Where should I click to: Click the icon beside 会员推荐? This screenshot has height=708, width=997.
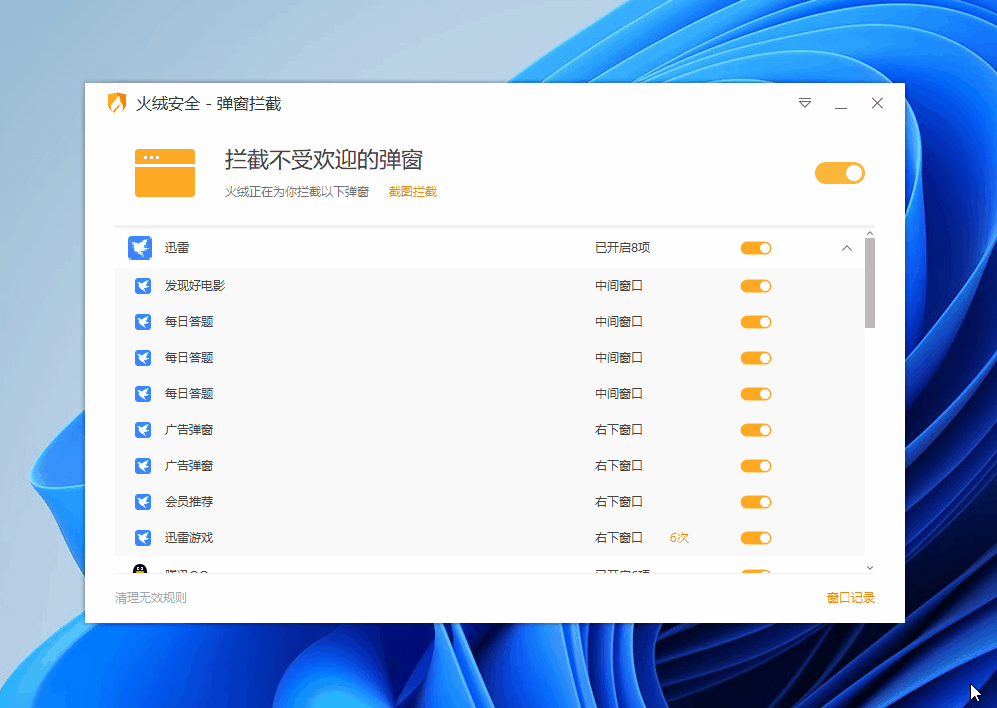143,503
